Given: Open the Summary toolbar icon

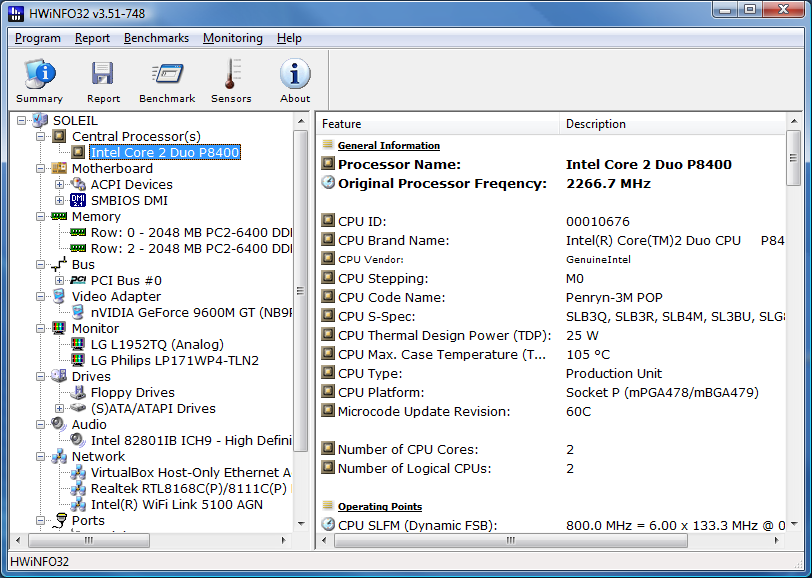Looking at the screenshot, I should pos(40,74).
